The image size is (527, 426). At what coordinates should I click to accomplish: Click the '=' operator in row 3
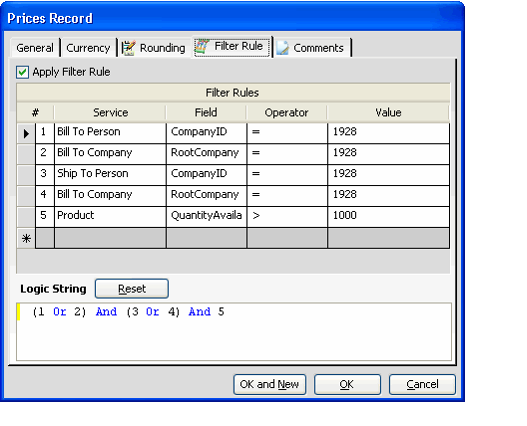[x=287, y=175]
